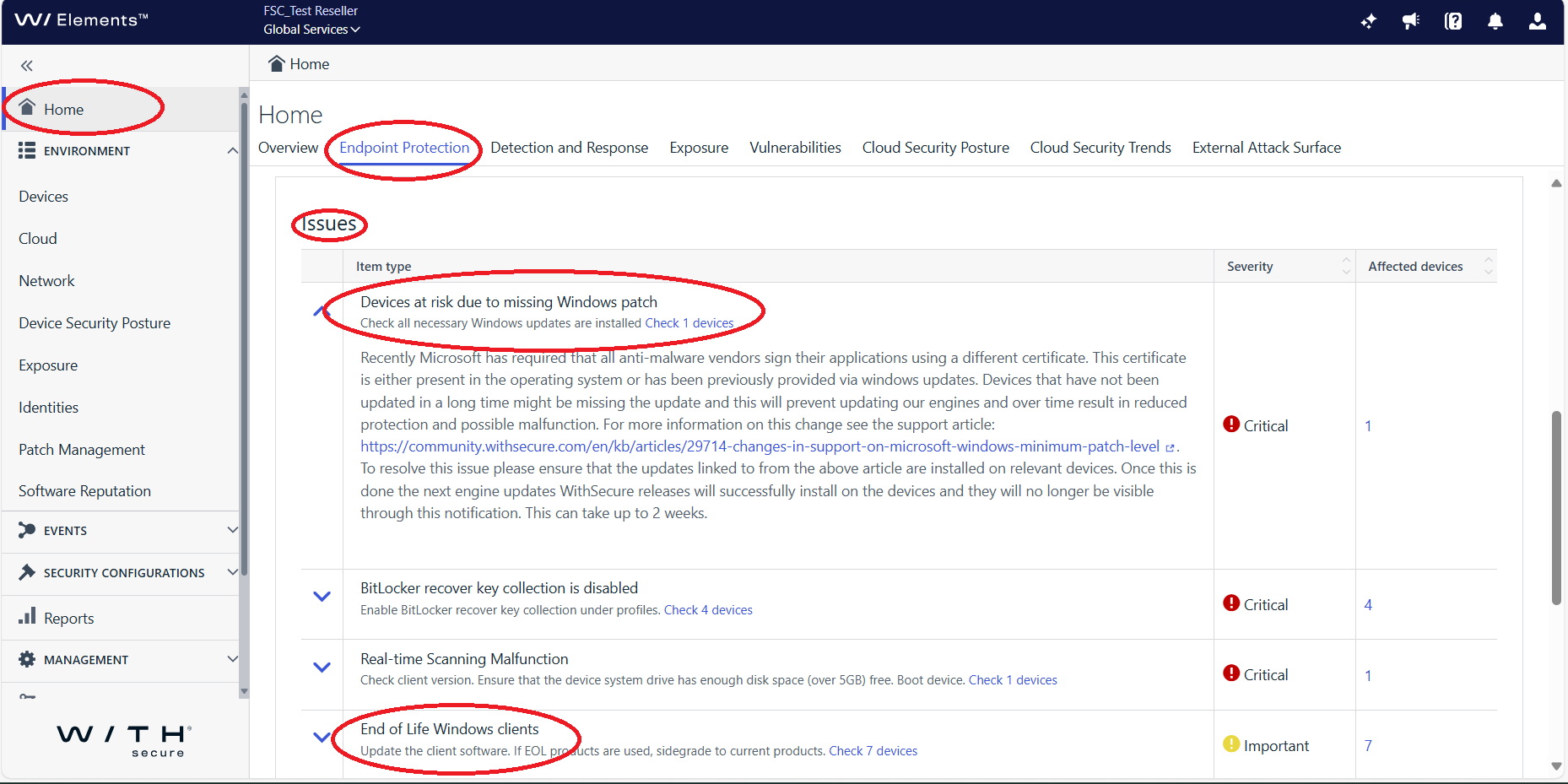Open the Vulnerabilities tab
1568x784 pixels.
coord(795,148)
